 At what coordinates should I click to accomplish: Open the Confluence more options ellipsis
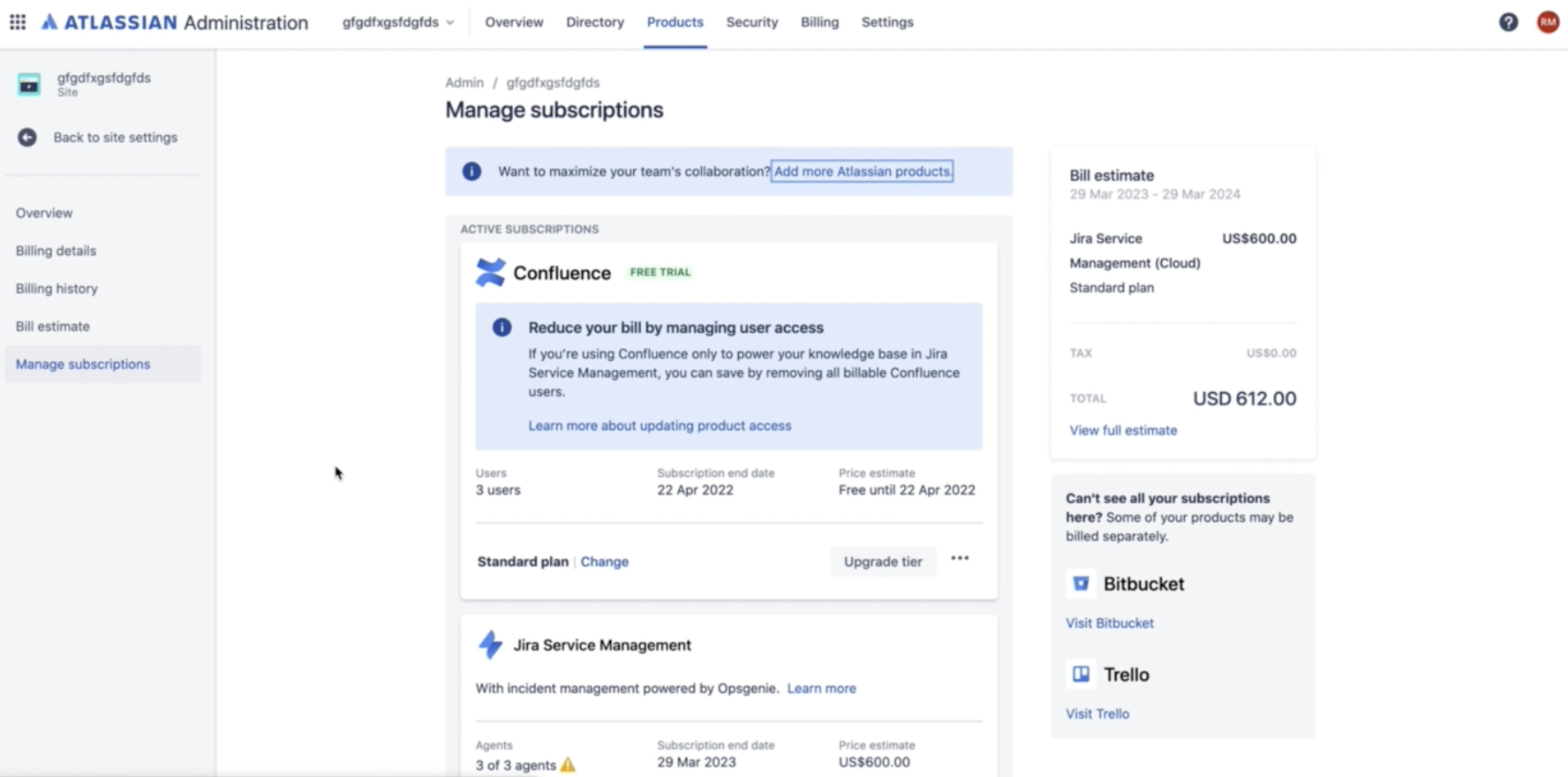960,559
